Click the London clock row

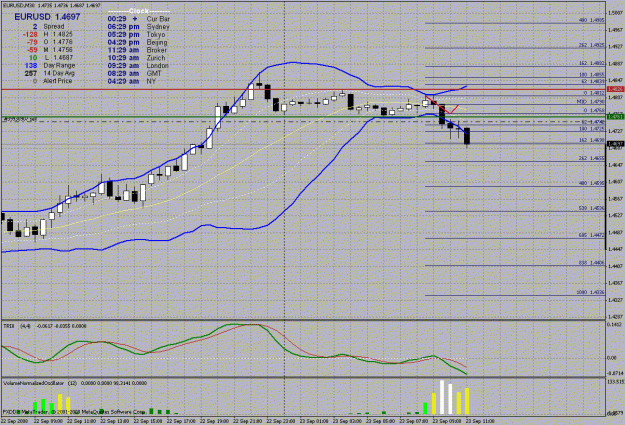click(138, 65)
